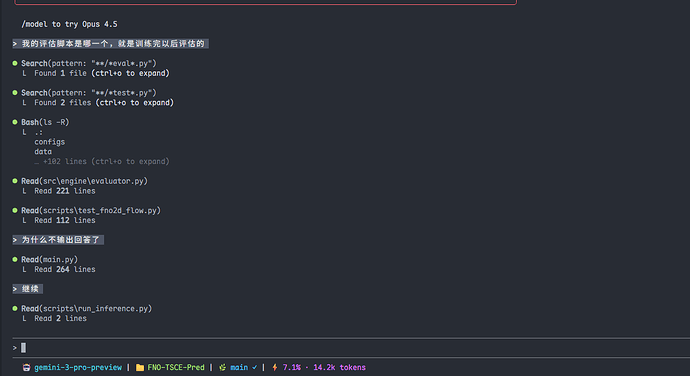Click the Read(main.py) line
The width and height of the screenshot is (690, 376).
pyautogui.click(x=49, y=259)
